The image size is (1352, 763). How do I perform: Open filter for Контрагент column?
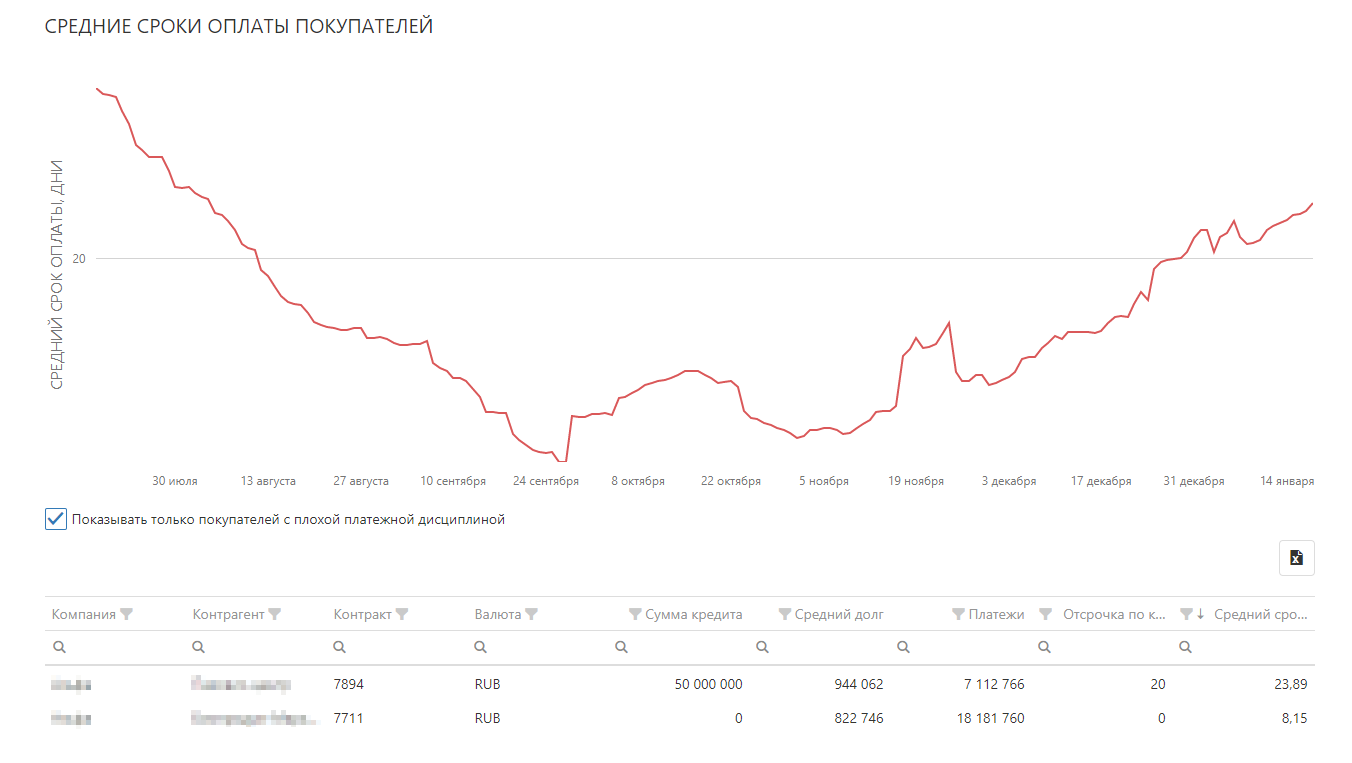(x=275, y=614)
